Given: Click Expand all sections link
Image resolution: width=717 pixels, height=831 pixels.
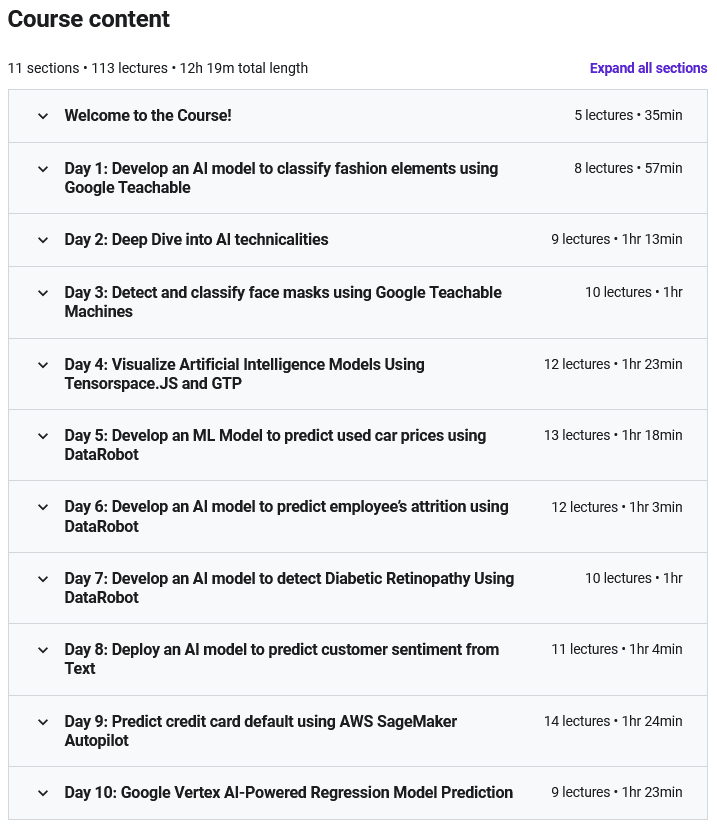Looking at the screenshot, I should click(648, 68).
